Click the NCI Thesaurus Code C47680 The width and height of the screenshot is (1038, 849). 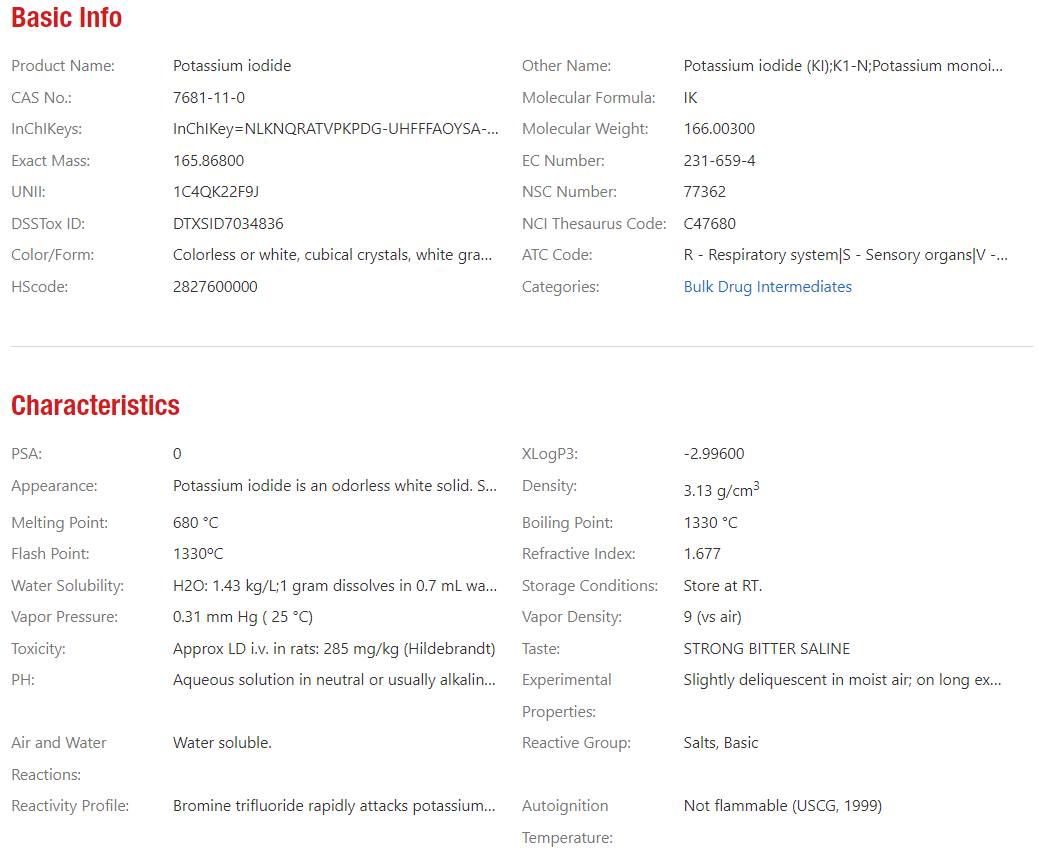(x=709, y=224)
